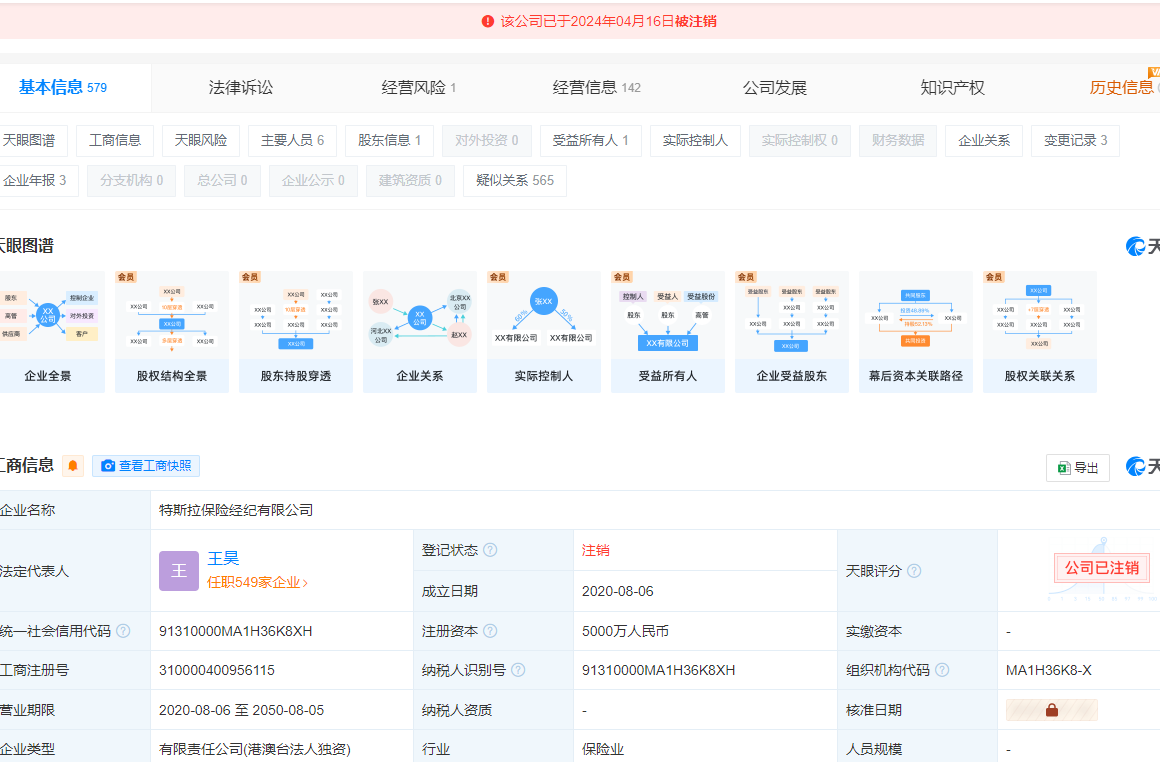This screenshot has width=1160, height=762.
Task: Click the 疑似关系 565 navigation item
Action: click(514, 181)
